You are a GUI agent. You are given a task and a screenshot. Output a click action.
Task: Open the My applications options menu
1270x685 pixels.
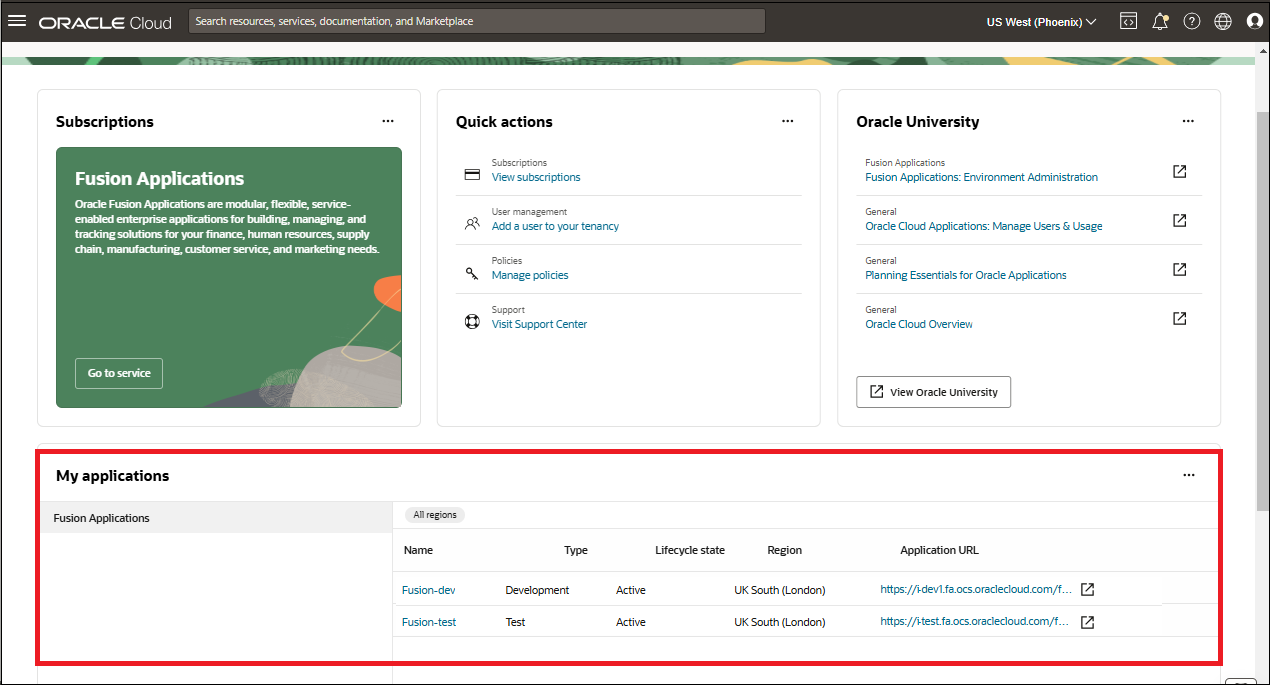pyautogui.click(x=1188, y=475)
